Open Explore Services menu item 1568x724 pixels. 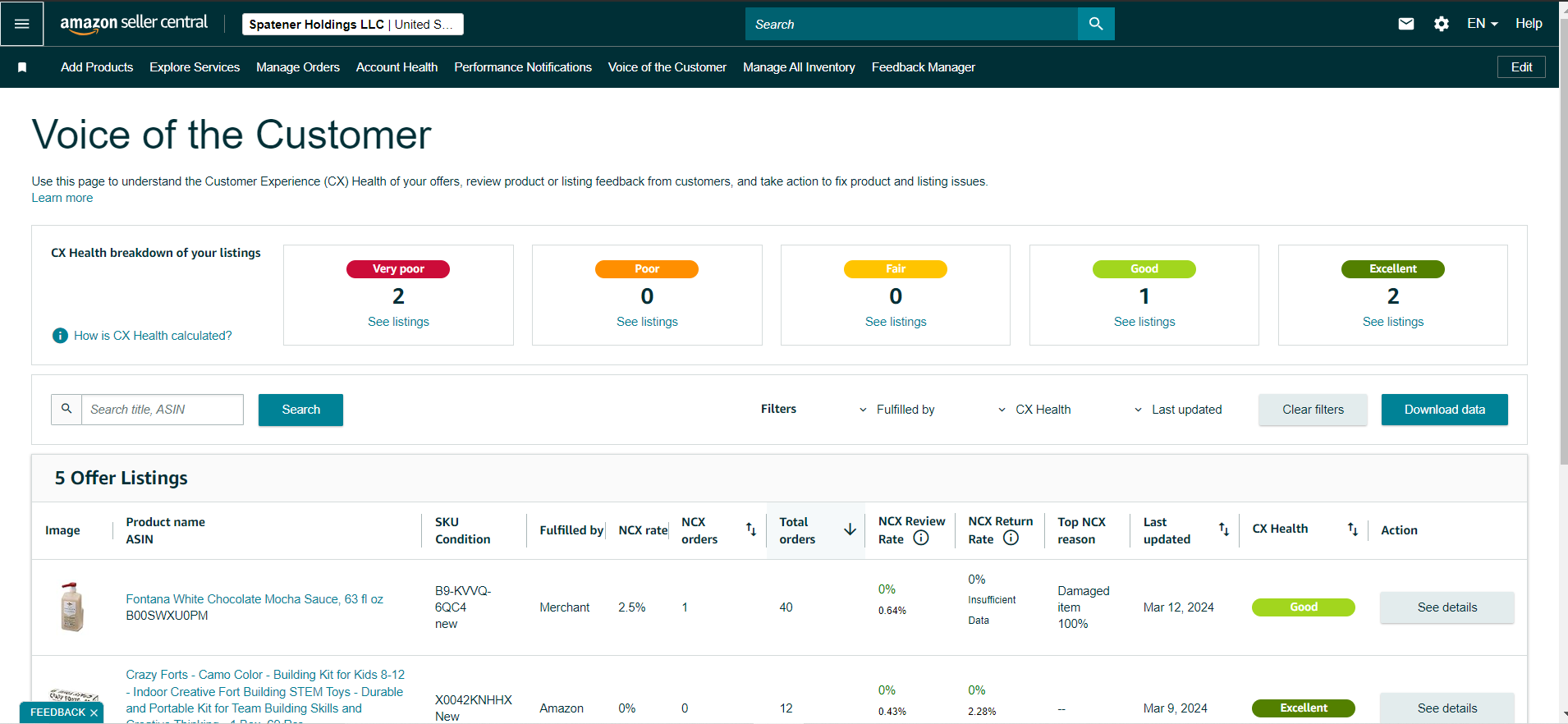coord(195,67)
